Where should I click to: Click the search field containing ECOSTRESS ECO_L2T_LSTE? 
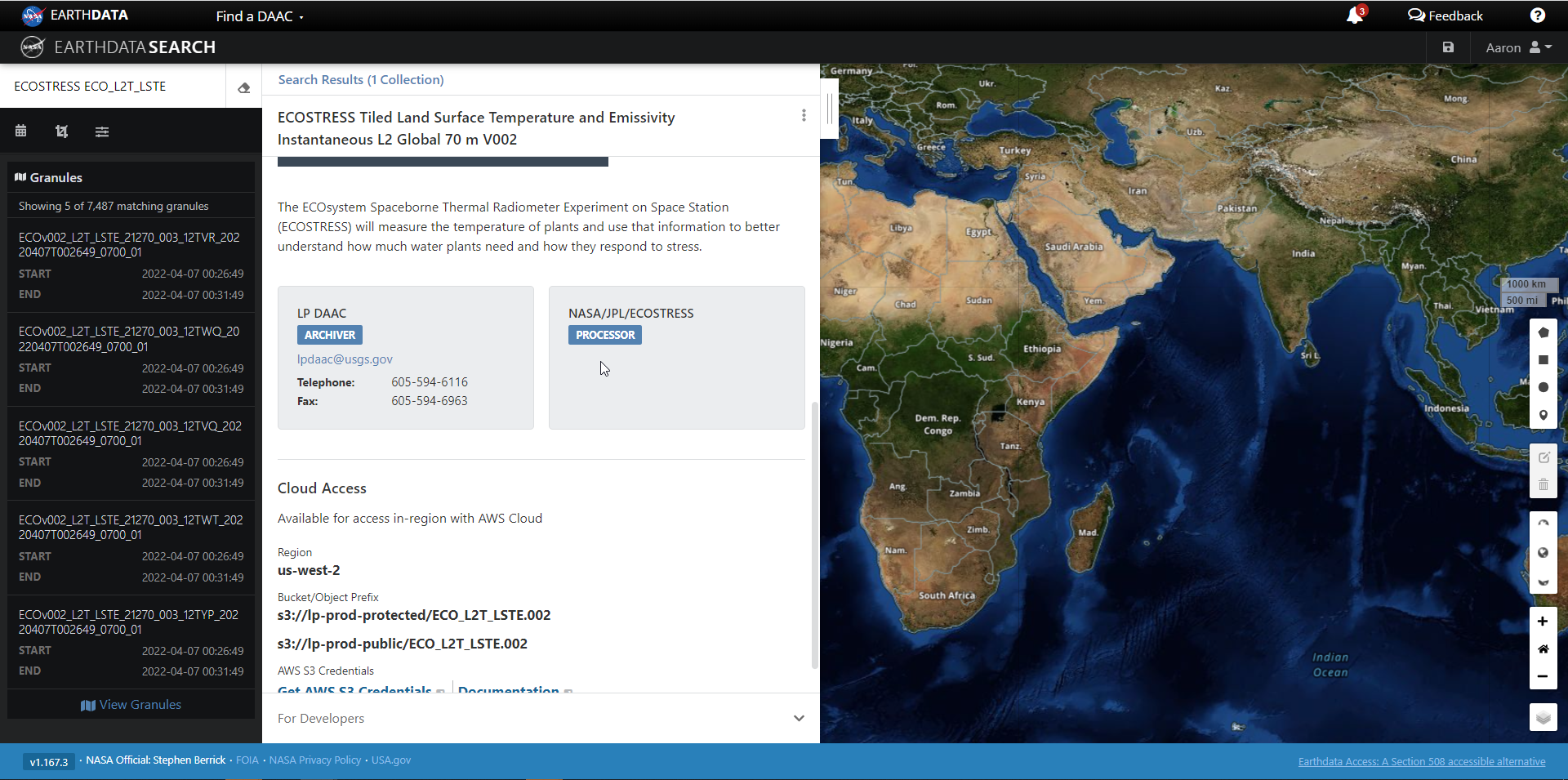(x=113, y=86)
